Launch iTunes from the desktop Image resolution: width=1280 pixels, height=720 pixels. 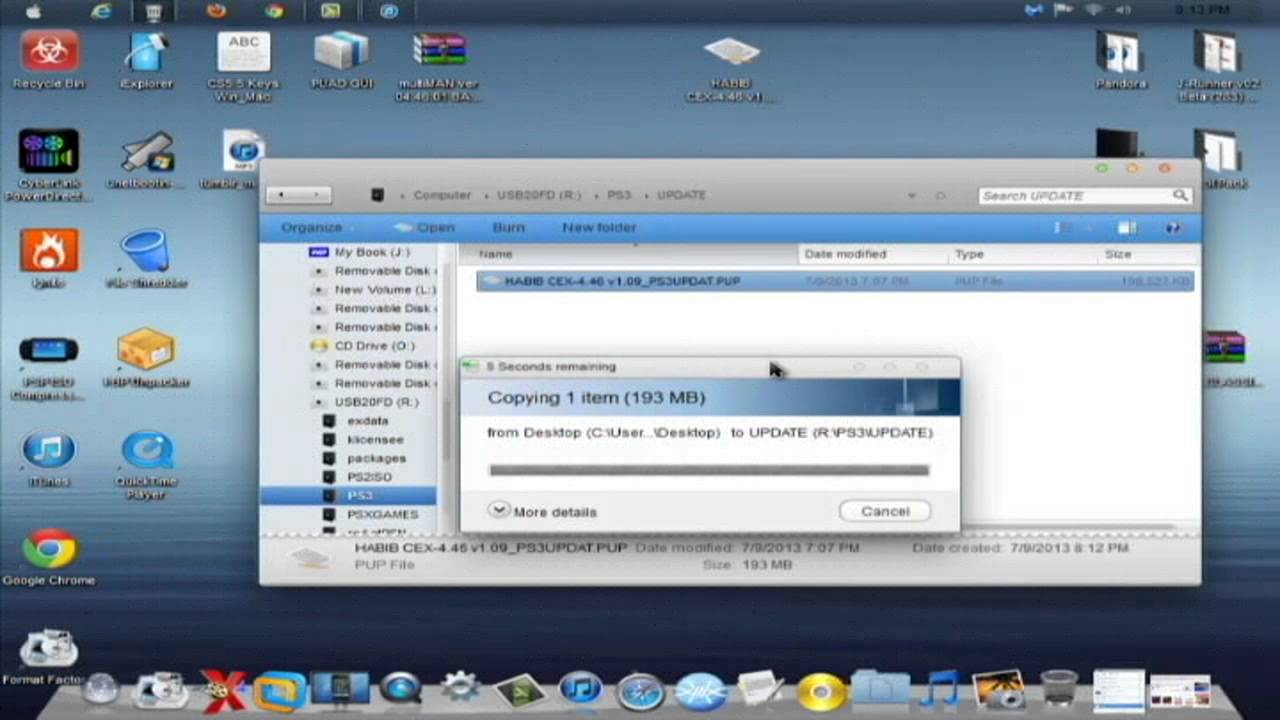(48, 460)
